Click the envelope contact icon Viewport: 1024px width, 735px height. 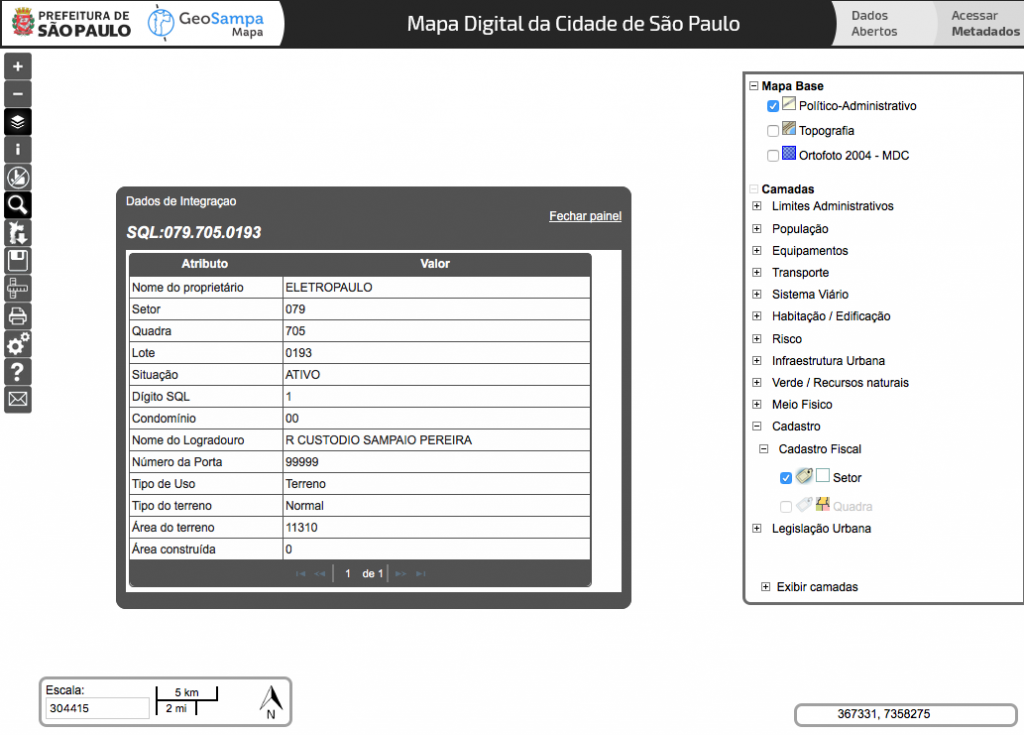(17, 399)
